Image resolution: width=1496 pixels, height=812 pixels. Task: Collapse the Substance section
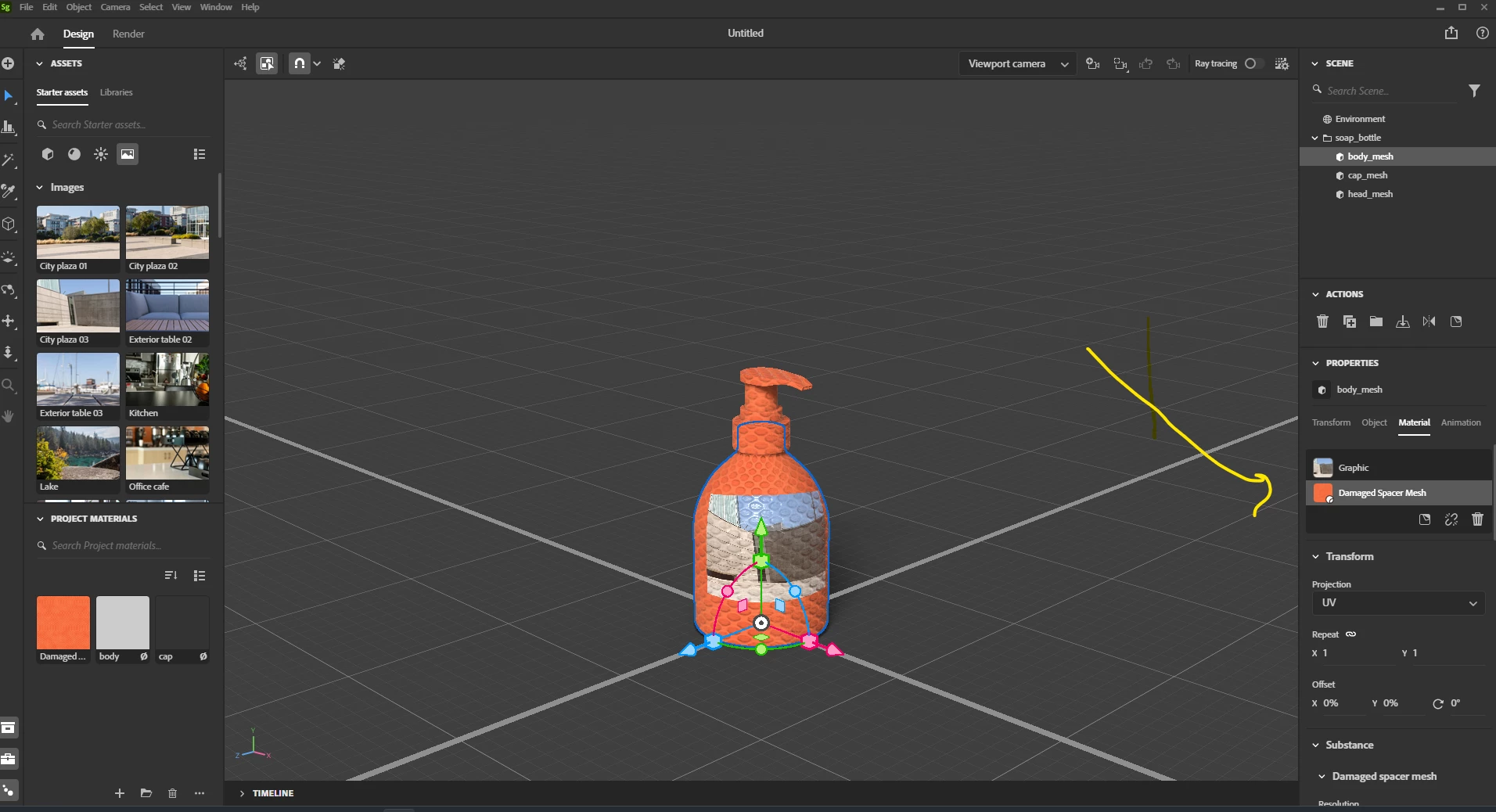pos(1315,746)
